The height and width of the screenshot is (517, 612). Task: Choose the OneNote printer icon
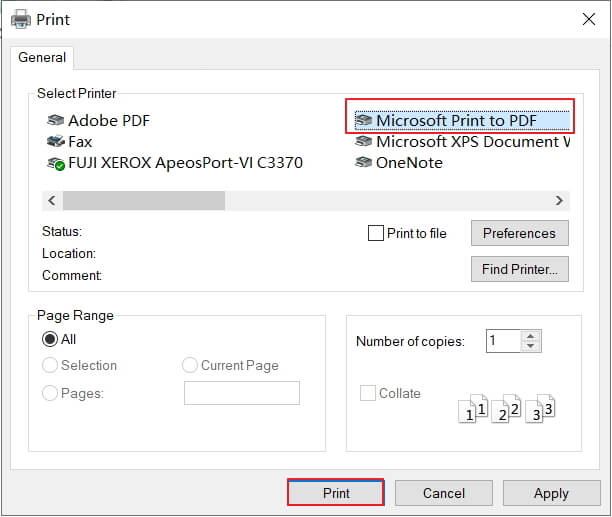[364, 163]
